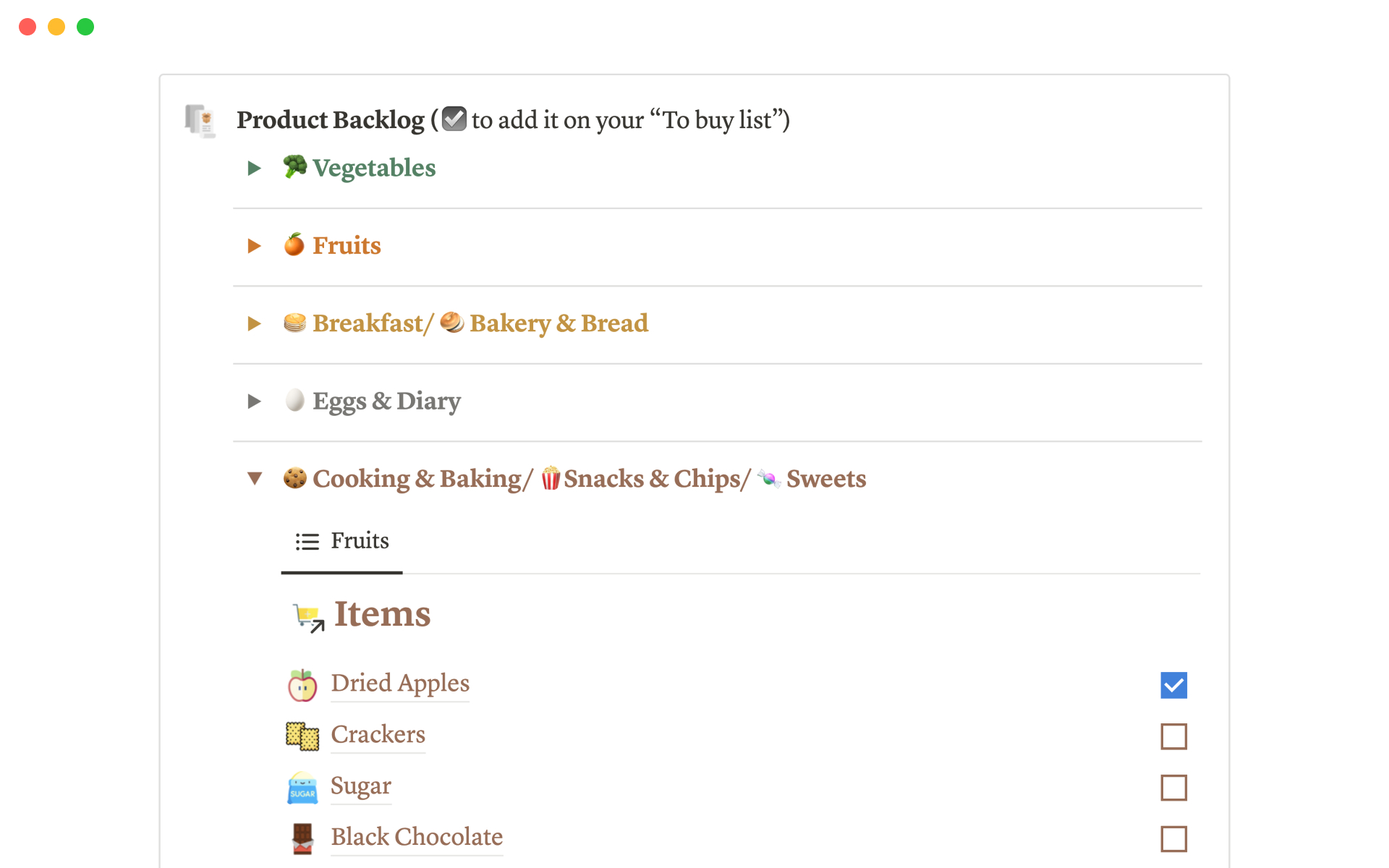The image size is (1389, 868).
Task: Collapse the Cooking & Baking section
Action: click(254, 479)
